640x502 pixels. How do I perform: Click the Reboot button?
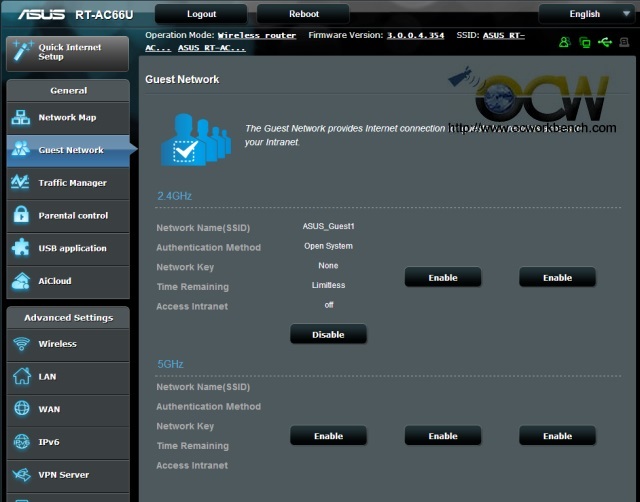(x=304, y=14)
